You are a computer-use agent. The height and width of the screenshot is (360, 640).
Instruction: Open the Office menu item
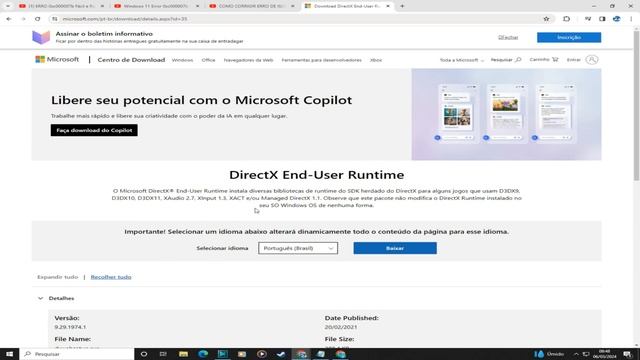pos(208,60)
